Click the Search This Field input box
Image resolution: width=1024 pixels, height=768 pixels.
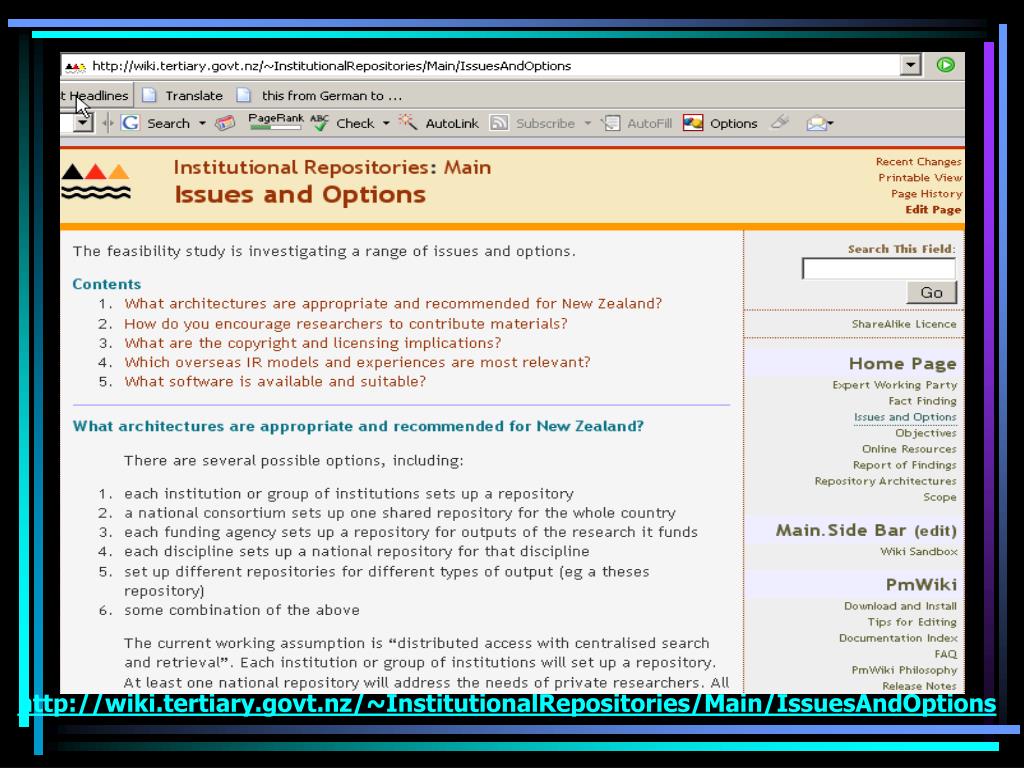click(x=878, y=268)
